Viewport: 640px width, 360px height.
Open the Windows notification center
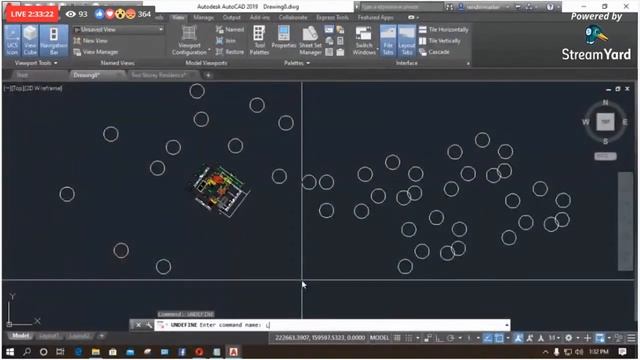tap(622, 351)
